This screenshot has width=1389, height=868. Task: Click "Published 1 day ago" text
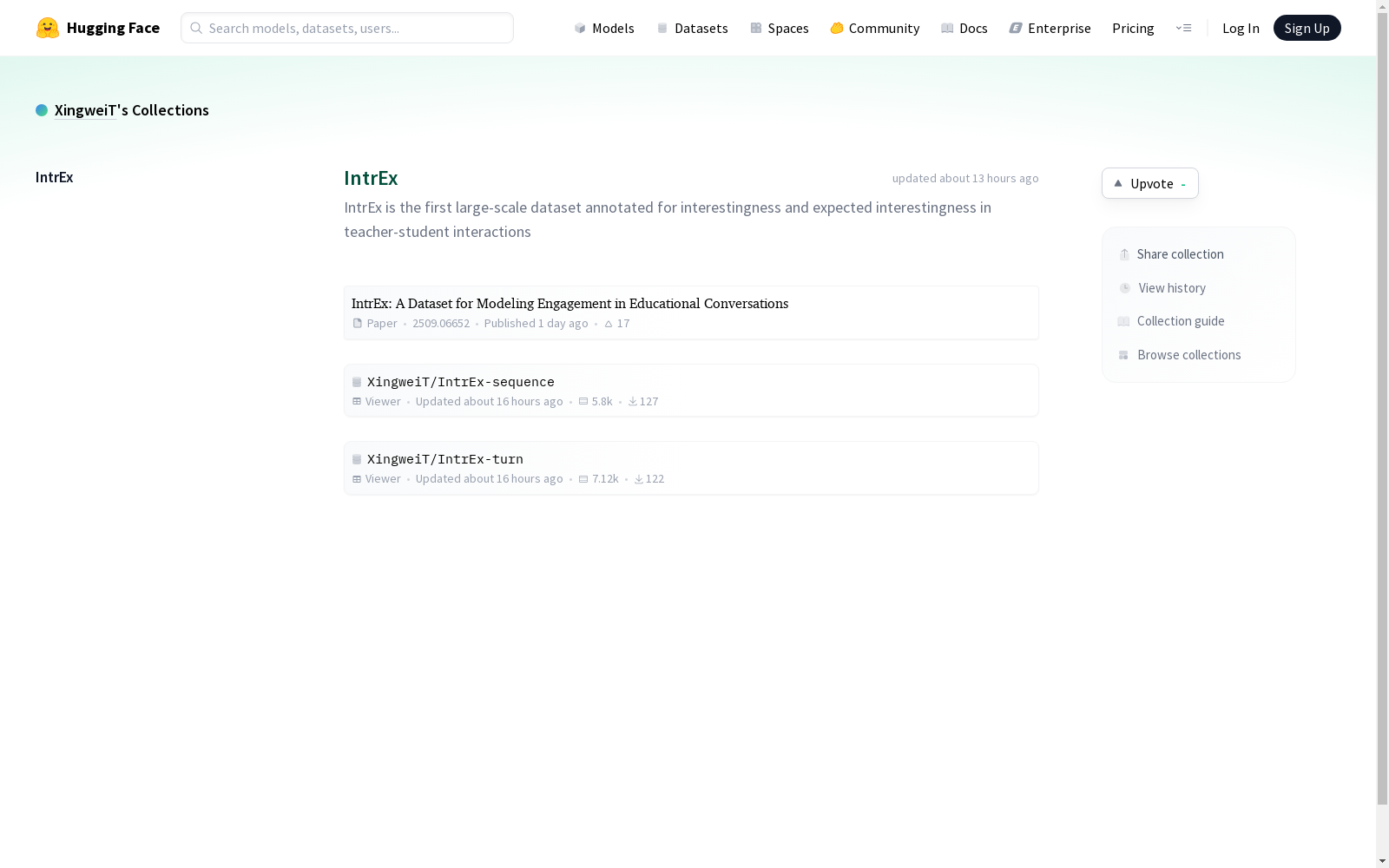point(536,323)
